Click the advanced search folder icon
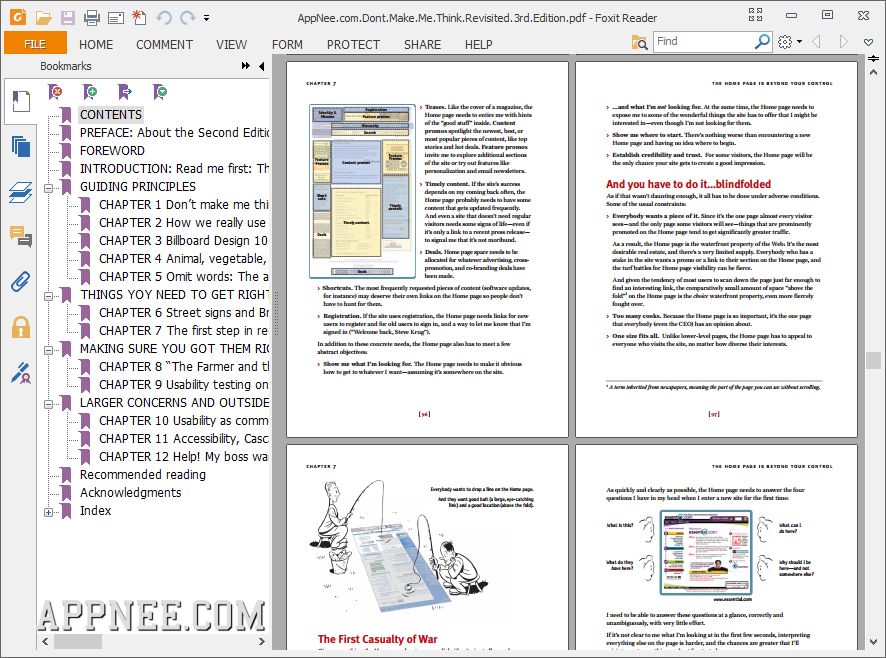 (639, 42)
